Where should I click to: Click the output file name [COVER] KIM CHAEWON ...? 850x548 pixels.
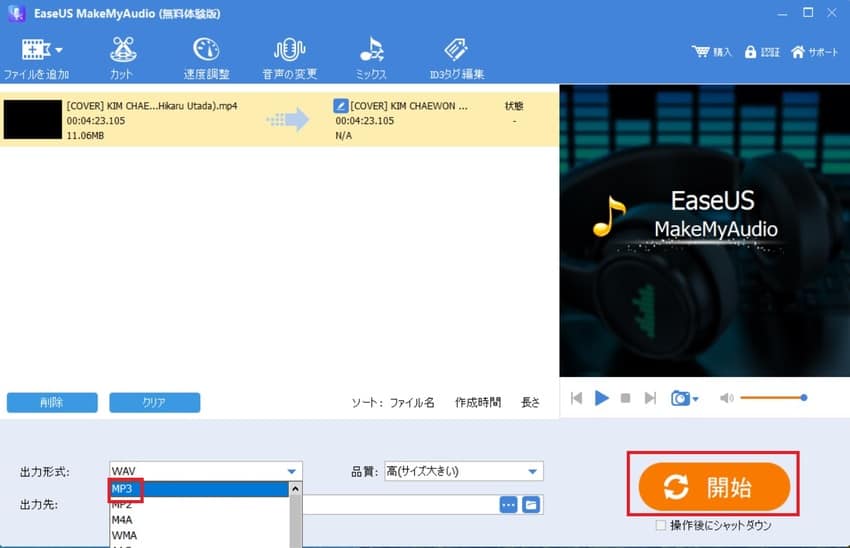409,106
